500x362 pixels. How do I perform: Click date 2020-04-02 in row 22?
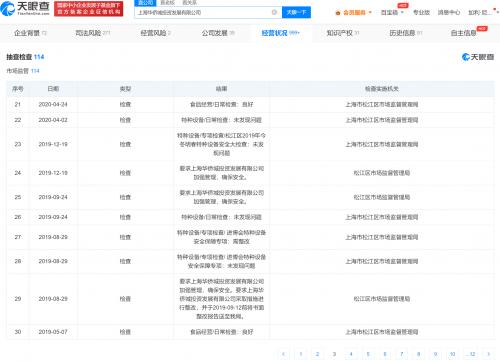tap(53, 120)
